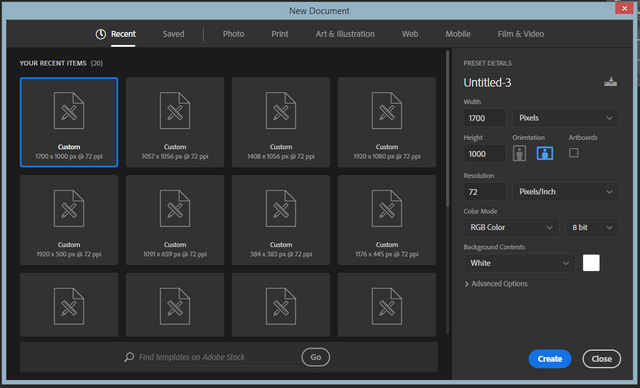Switch to the Photo tab

point(233,34)
